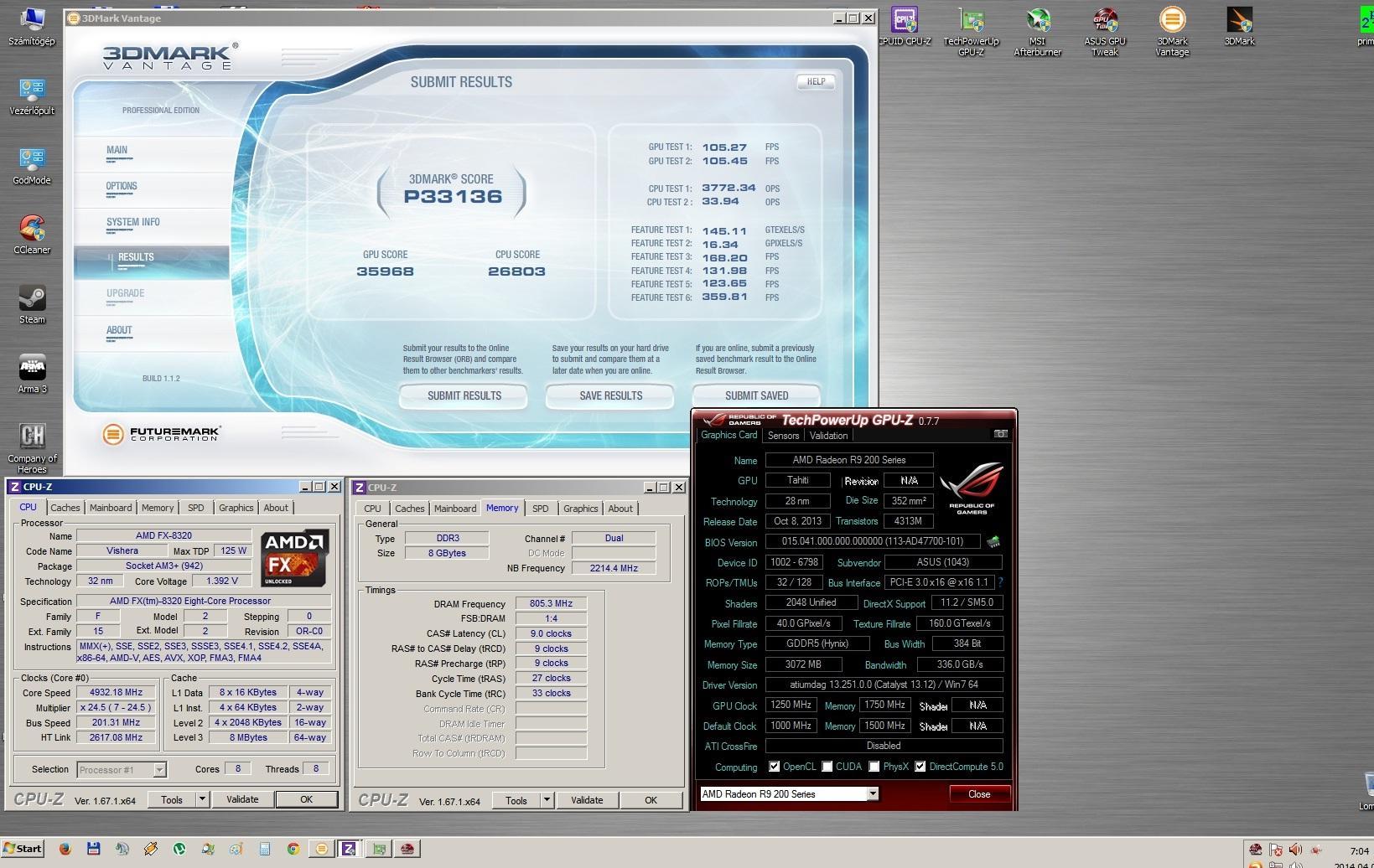Image resolution: width=1374 pixels, height=868 pixels.
Task: Open the 3DMark Vantage desktop icon
Action: point(1172,33)
